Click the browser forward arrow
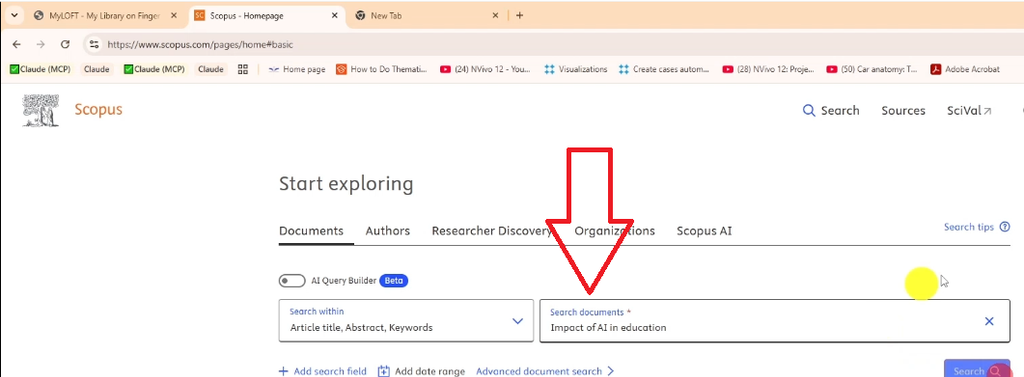This screenshot has height=377, width=1024. [40, 44]
